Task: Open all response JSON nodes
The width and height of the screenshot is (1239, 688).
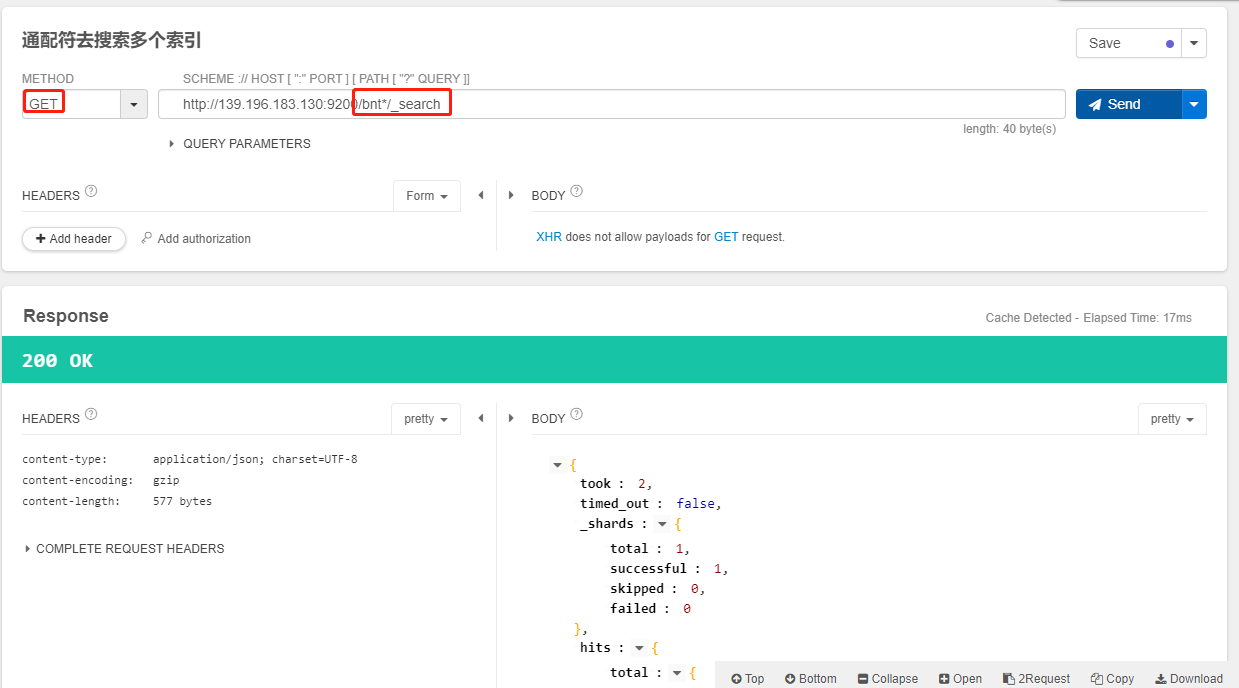Action: (961, 679)
